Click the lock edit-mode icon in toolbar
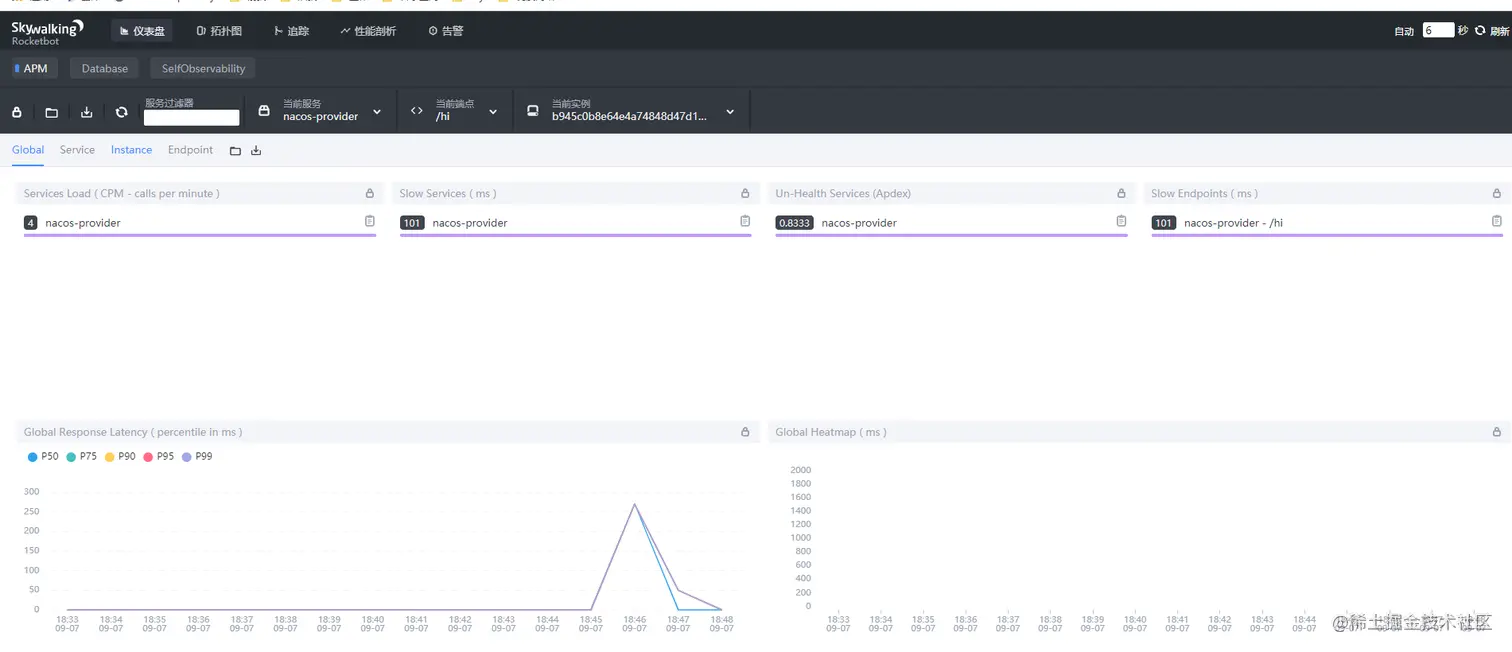This screenshot has height=652, width=1512. (17, 112)
